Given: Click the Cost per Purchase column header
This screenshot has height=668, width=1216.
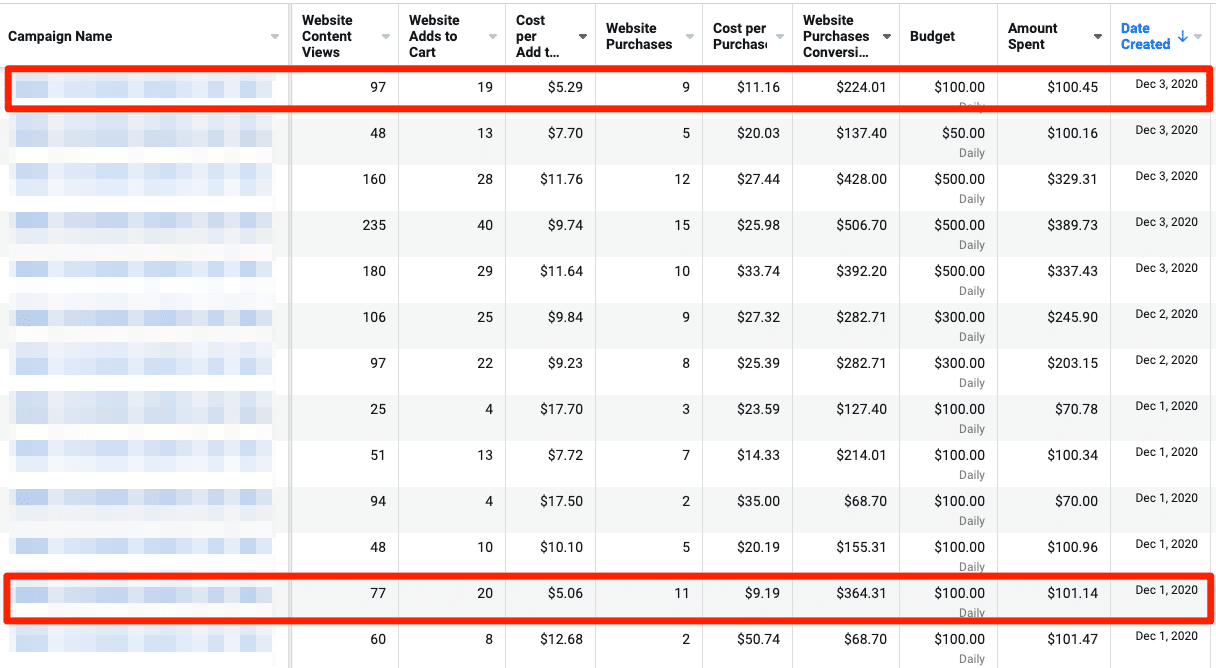Looking at the screenshot, I should [x=739, y=36].
